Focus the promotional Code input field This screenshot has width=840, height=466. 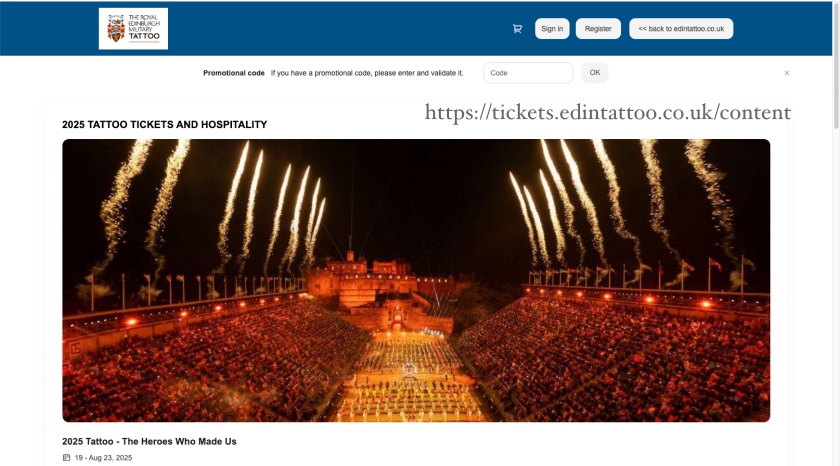pyautogui.click(x=528, y=73)
